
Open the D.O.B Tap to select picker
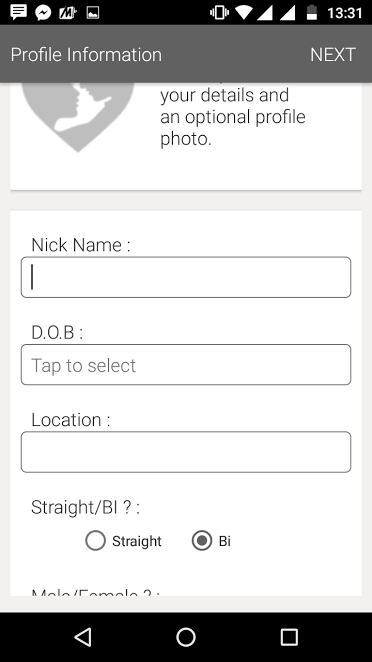click(x=186, y=365)
